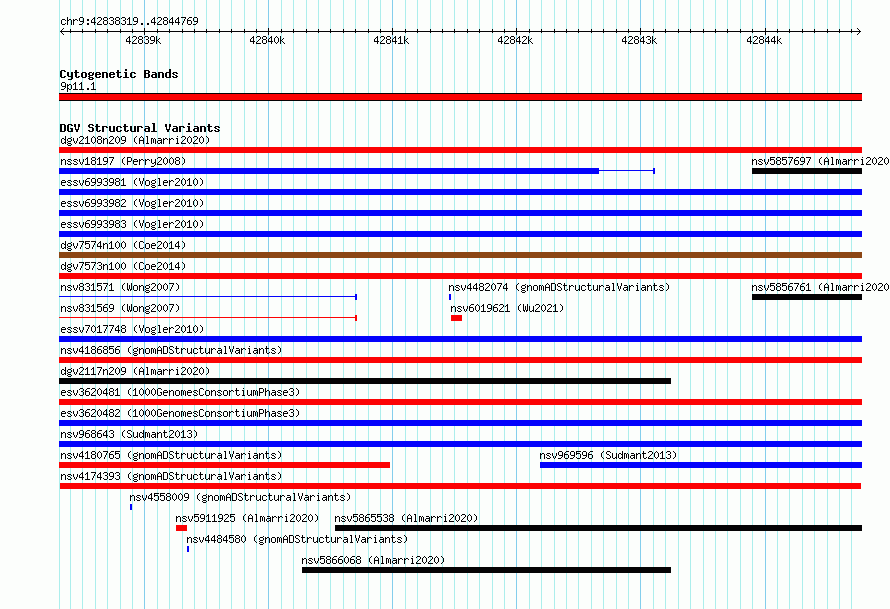Click the red nsv4180765 variant bar
The width and height of the screenshot is (890, 609).
[x=225, y=465]
